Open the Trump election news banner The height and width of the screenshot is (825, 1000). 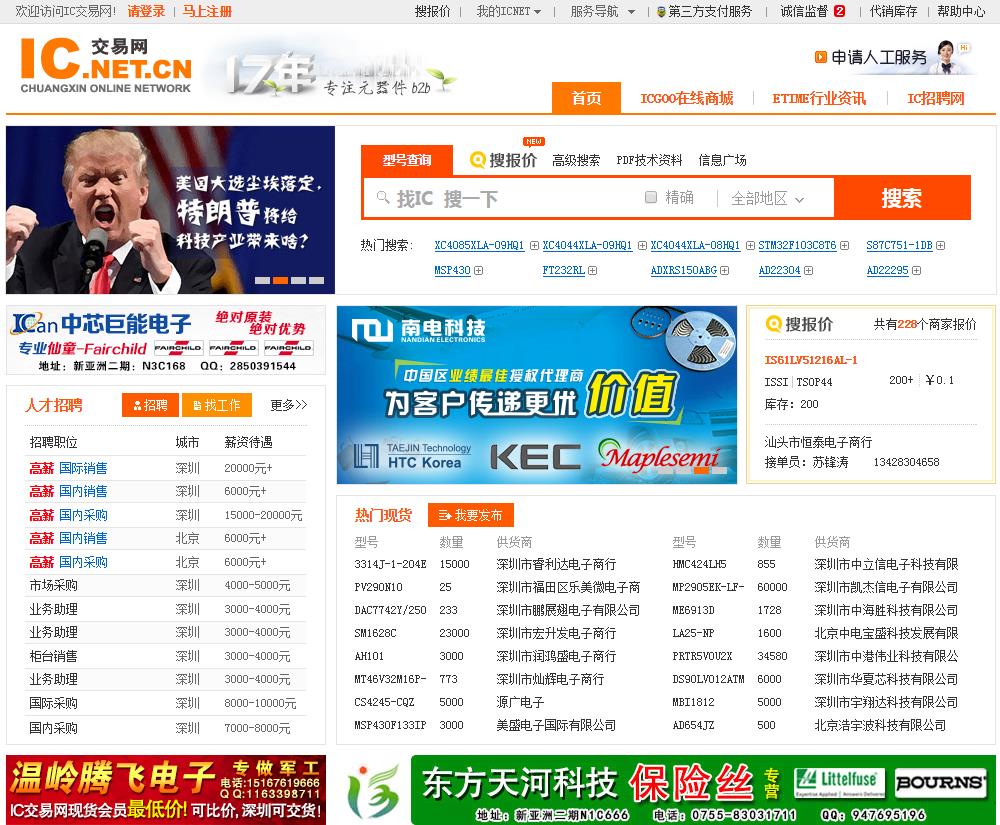click(x=170, y=210)
